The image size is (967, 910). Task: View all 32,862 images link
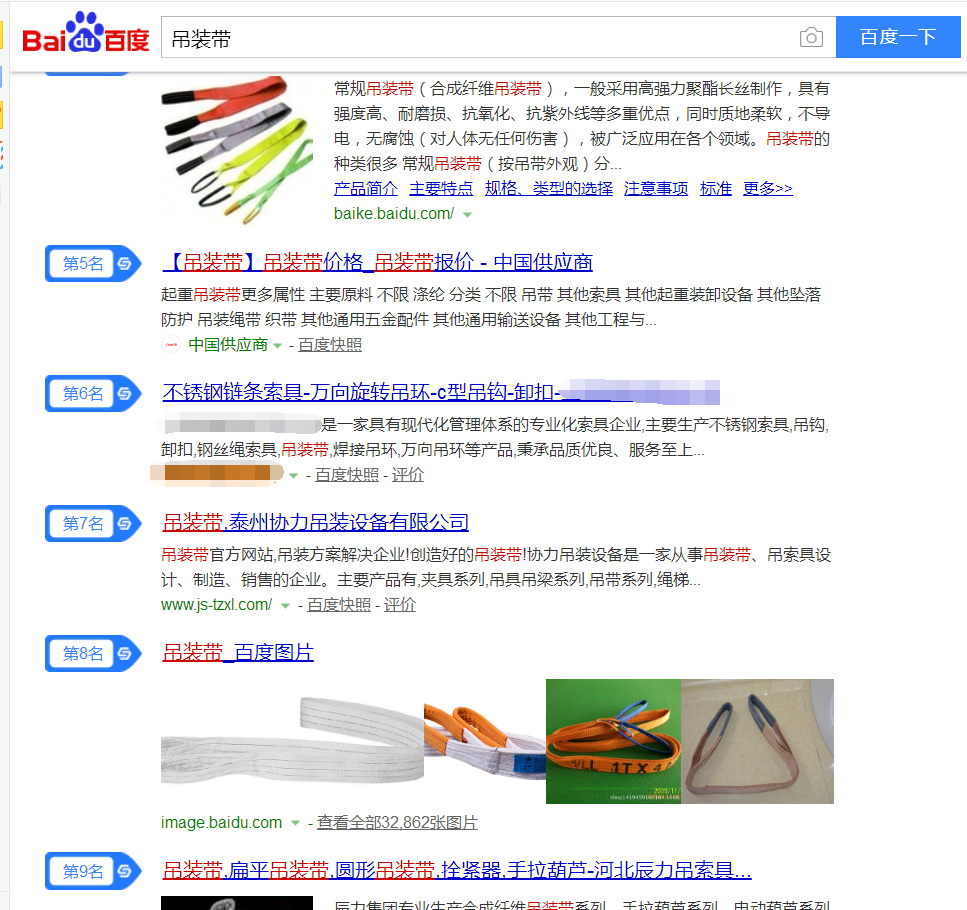coord(397,822)
